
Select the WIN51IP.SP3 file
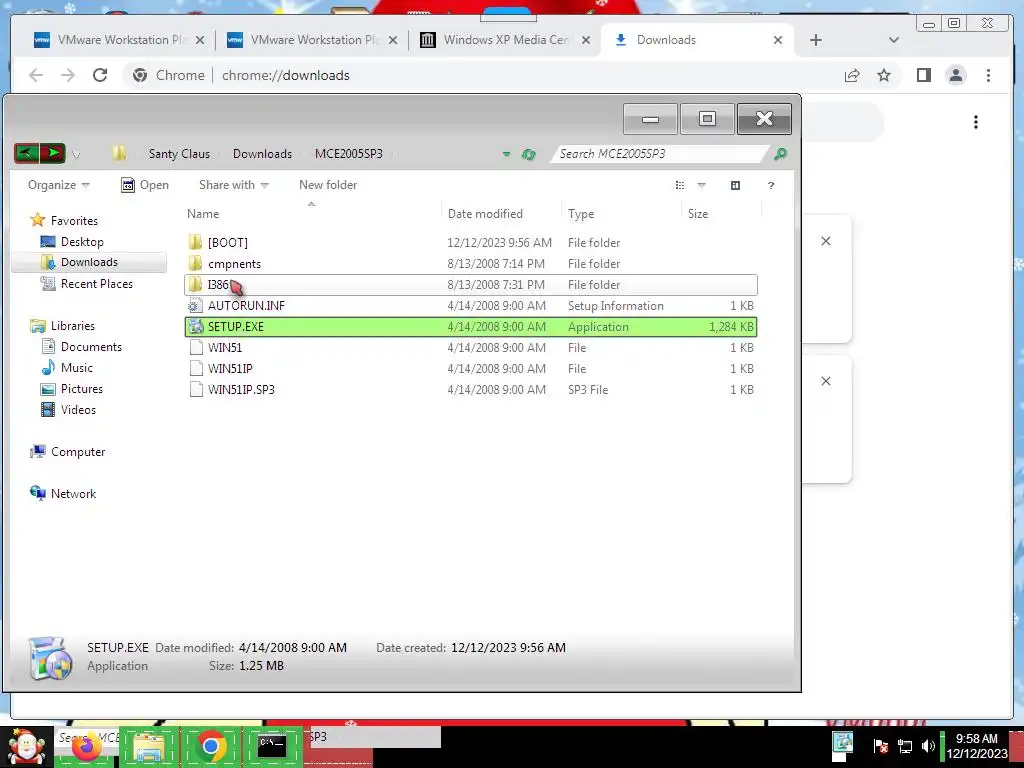click(x=470, y=389)
